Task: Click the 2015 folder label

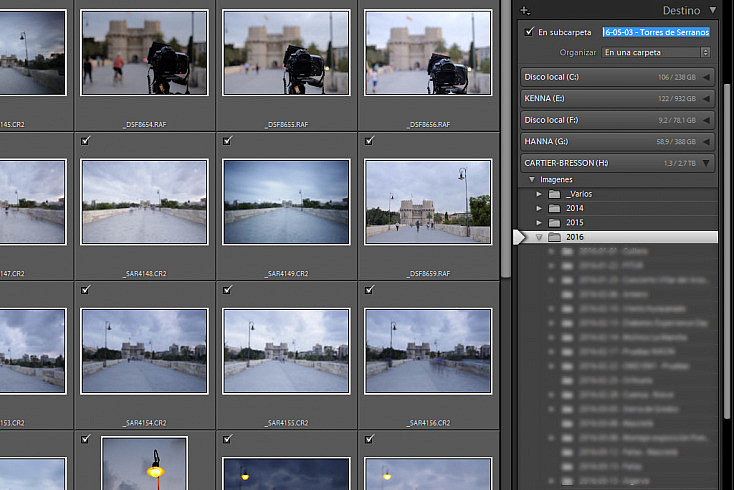Action: pyautogui.click(x=575, y=223)
